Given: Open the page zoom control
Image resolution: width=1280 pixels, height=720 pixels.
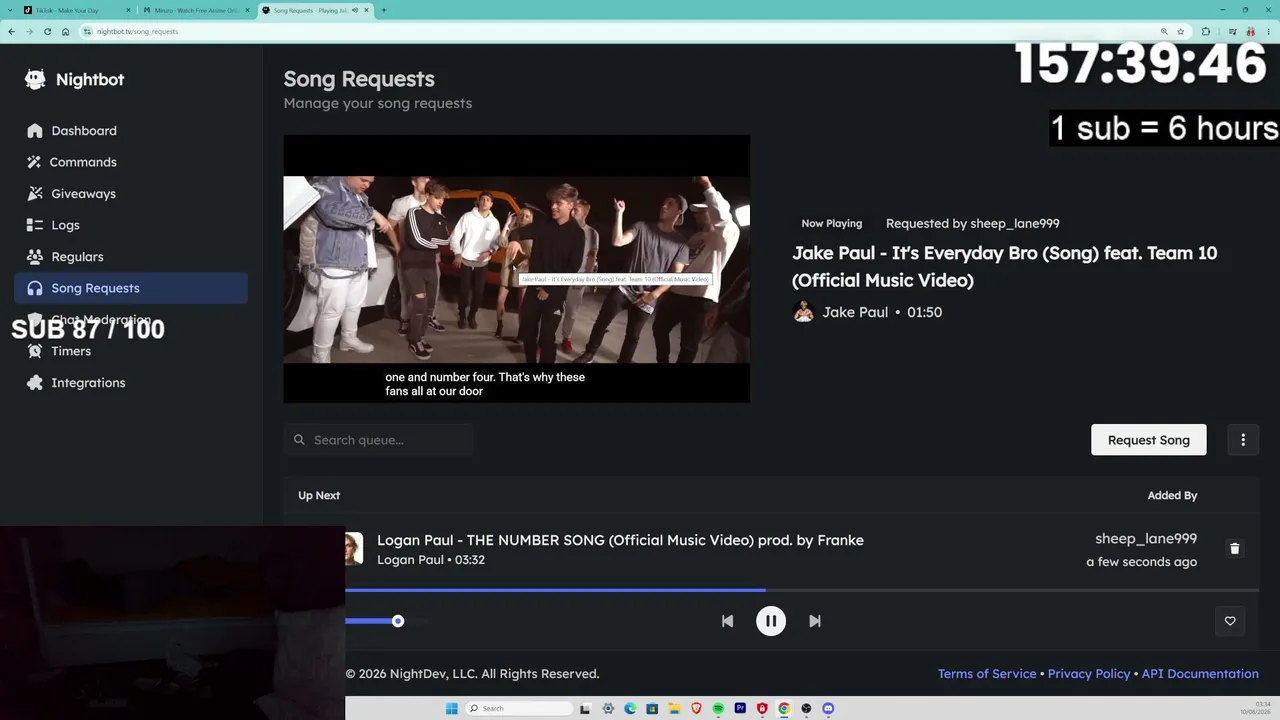Looking at the screenshot, I should point(1164,31).
